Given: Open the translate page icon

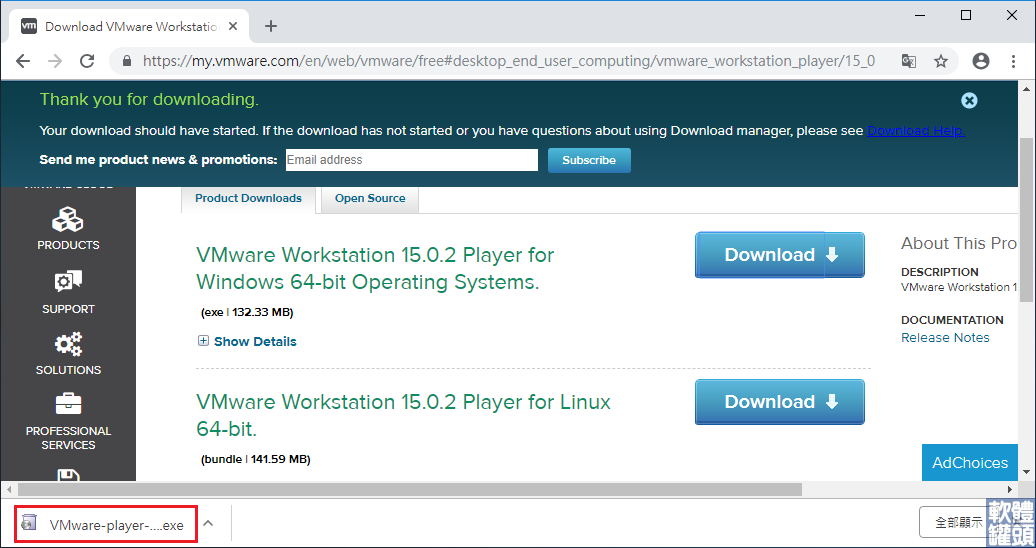Looking at the screenshot, I should (x=908, y=61).
